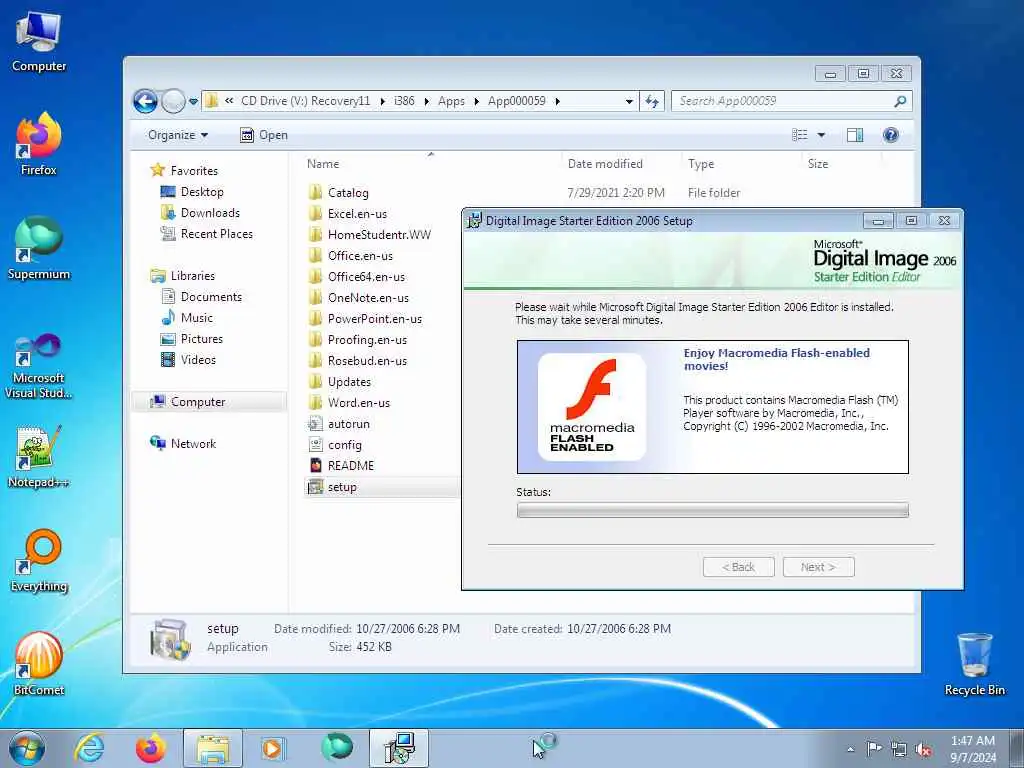Expand the breadcrumb arrow after Recovery11
Image resolution: width=1024 pixels, height=768 pixels.
382,101
